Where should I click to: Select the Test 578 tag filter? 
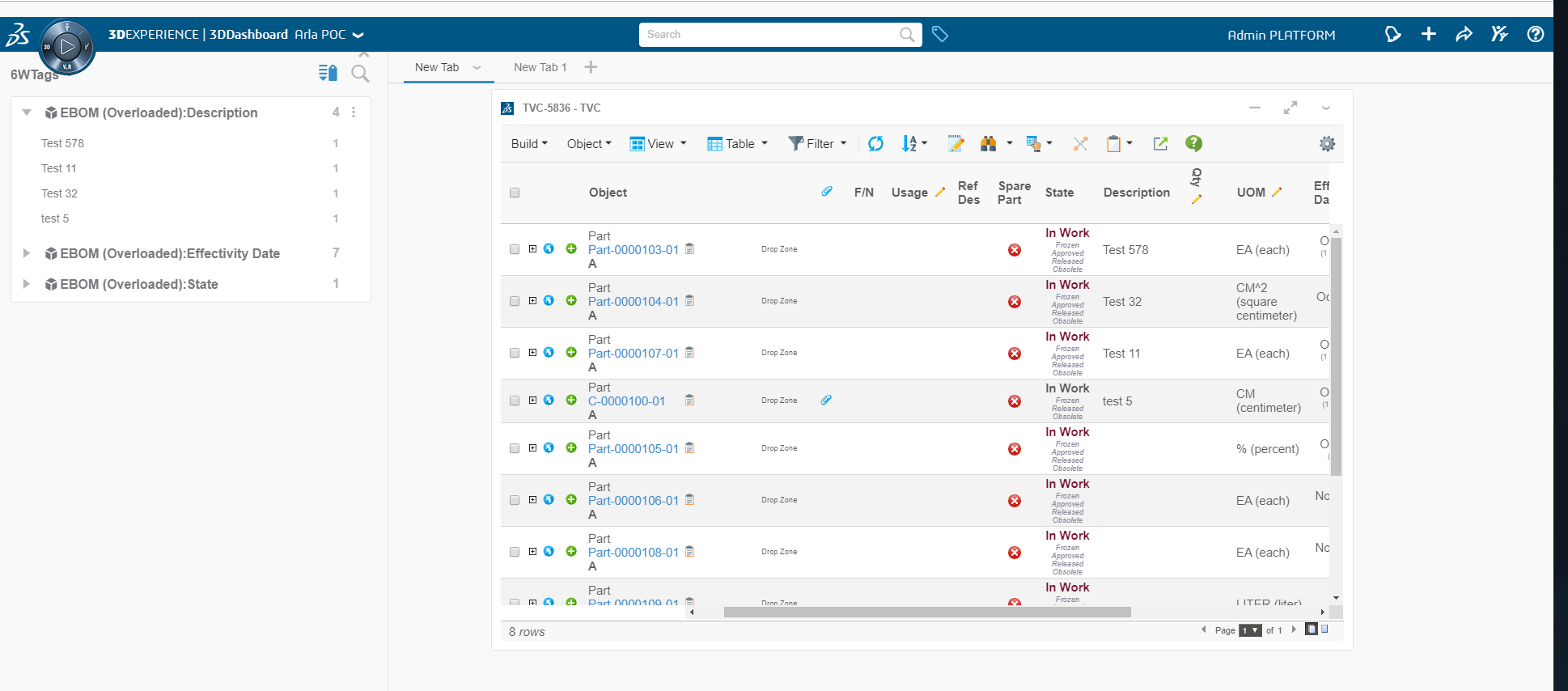coord(63,143)
